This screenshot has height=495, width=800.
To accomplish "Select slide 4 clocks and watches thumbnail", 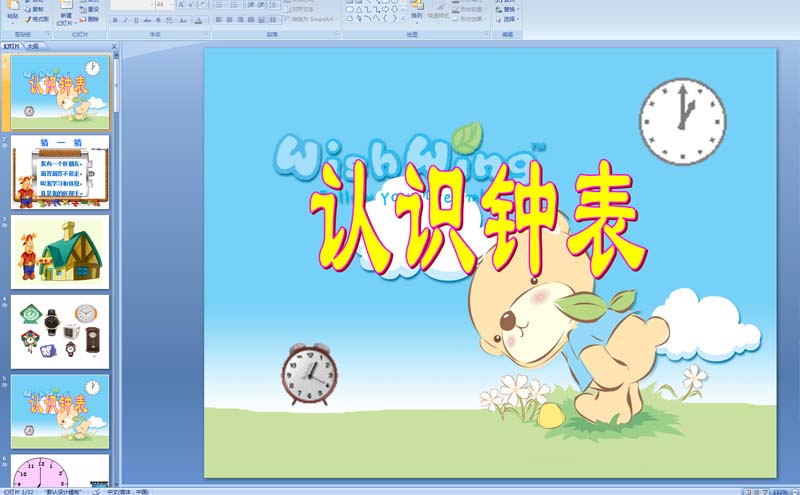I will coord(60,332).
